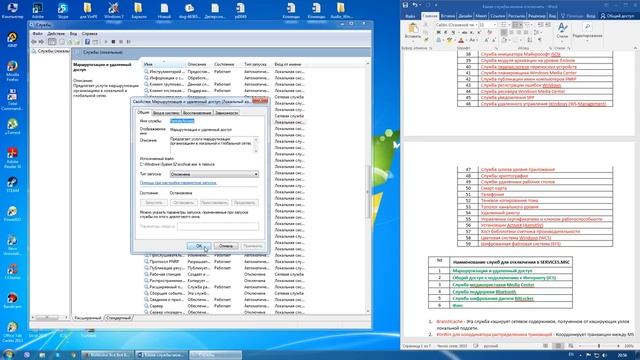Click the font color icon in Word
This screenshot has height=360, width=640.
pyautogui.click(x=461, y=40)
